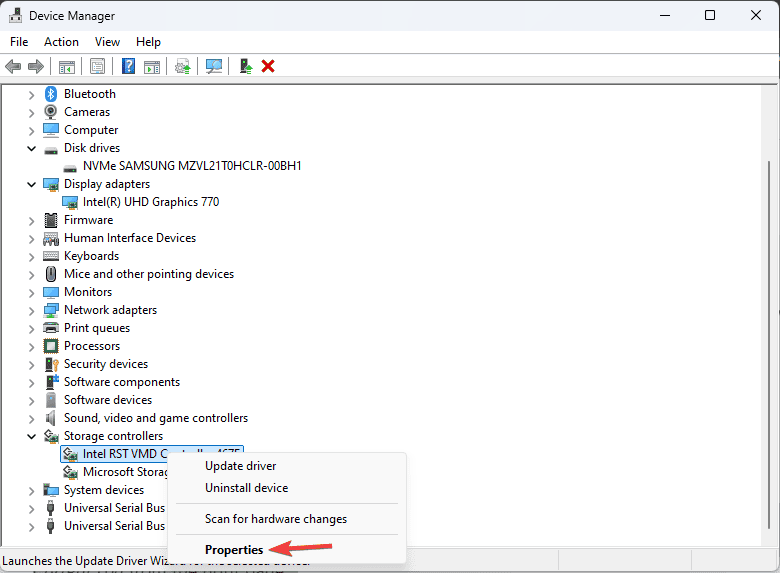The width and height of the screenshot is (780, 573).
Task: Expand the Computer node chevron
Action: [31, 131]
